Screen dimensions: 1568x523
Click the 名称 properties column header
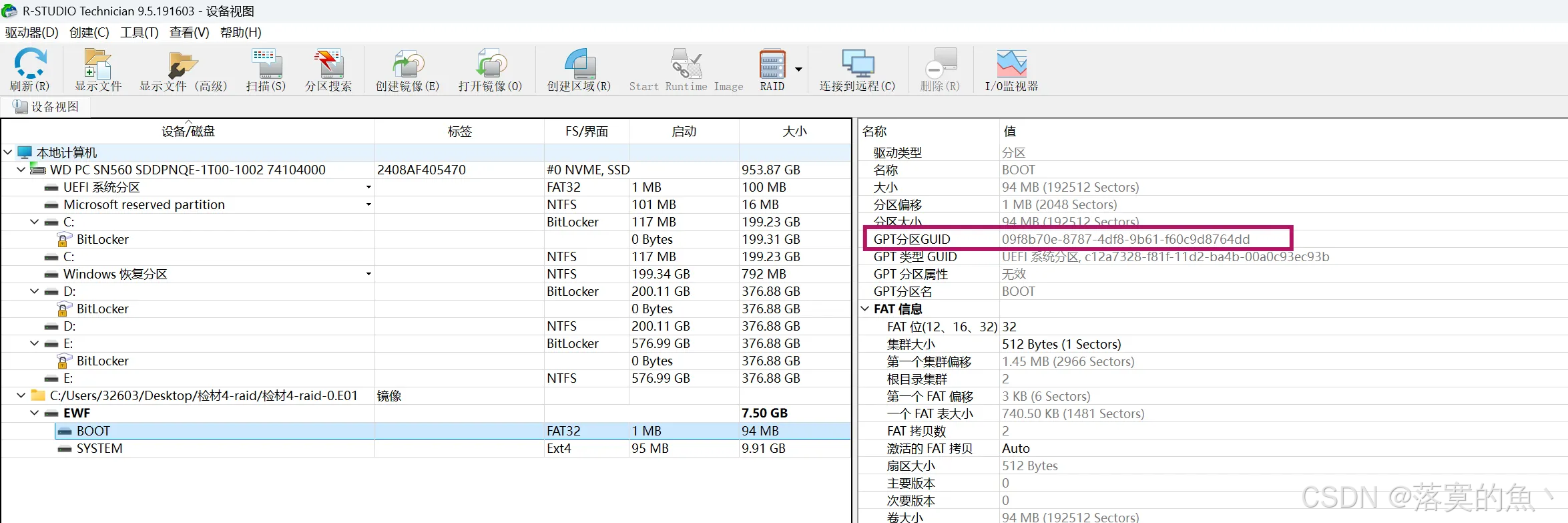929,132
